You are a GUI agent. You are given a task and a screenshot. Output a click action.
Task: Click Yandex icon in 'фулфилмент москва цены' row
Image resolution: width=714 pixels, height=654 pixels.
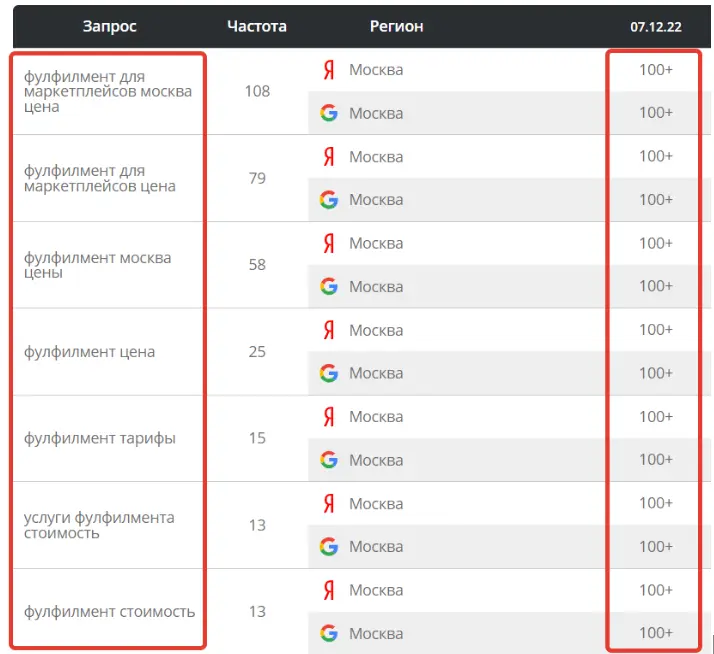tap(328, 243)
